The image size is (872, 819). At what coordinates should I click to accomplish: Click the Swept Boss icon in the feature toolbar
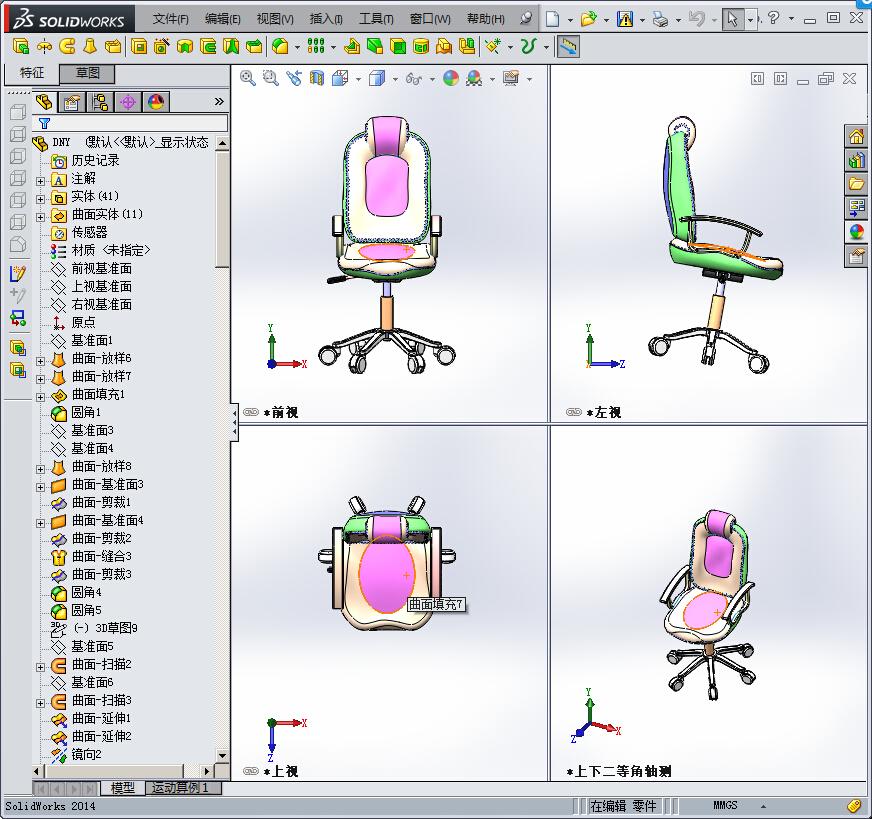coord(67,46)
